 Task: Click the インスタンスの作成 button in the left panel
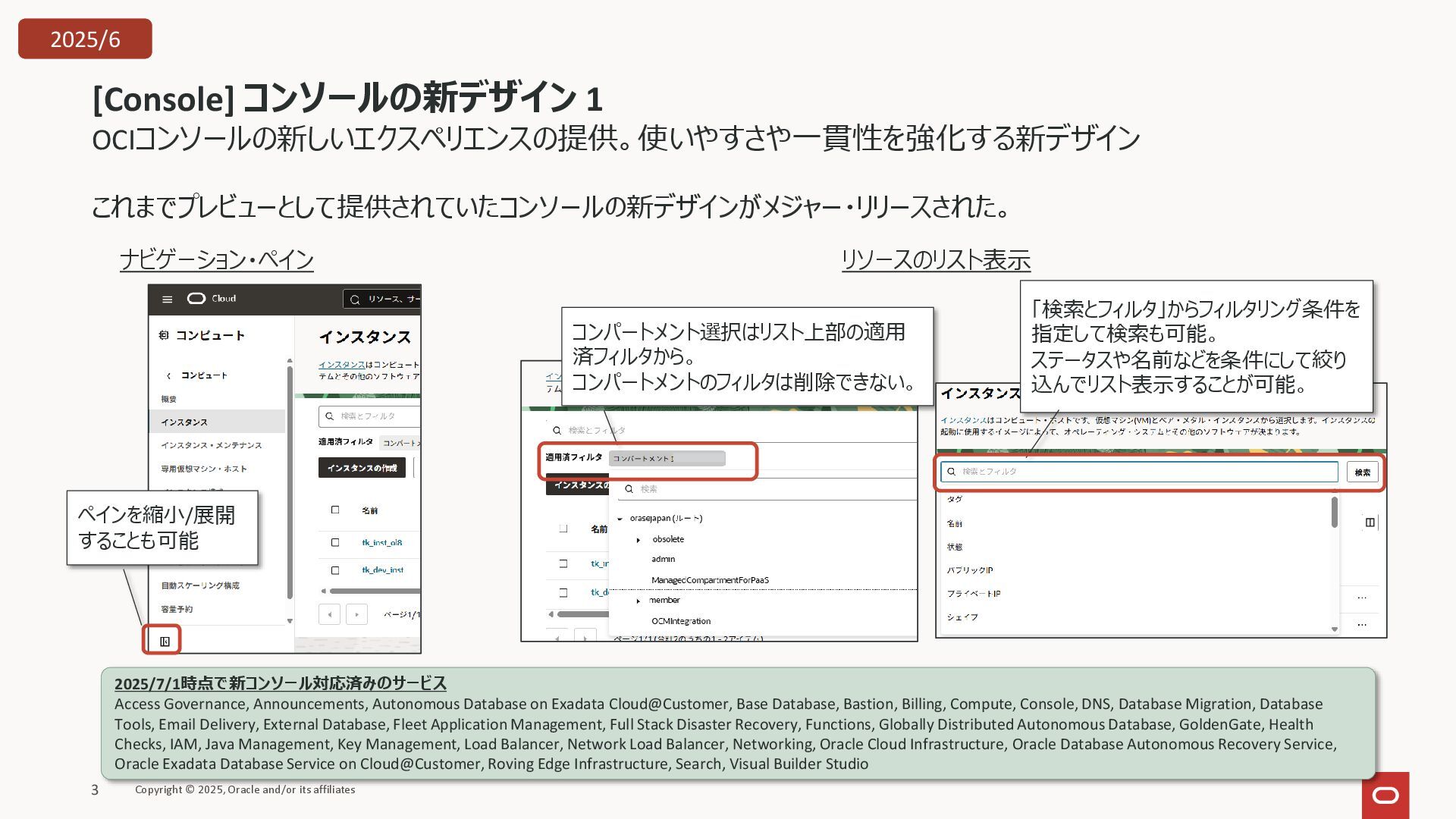pos(362,468)
